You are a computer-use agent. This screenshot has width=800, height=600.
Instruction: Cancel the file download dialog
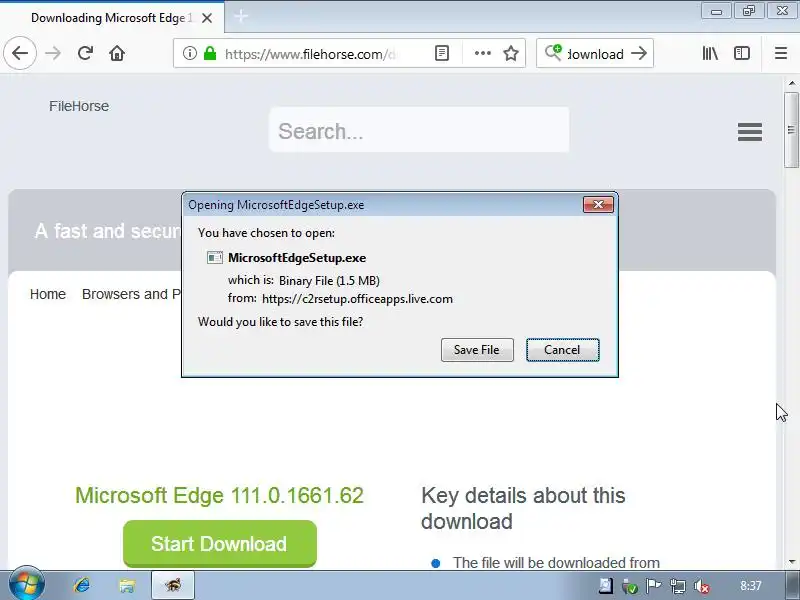(x=563, y=350)
